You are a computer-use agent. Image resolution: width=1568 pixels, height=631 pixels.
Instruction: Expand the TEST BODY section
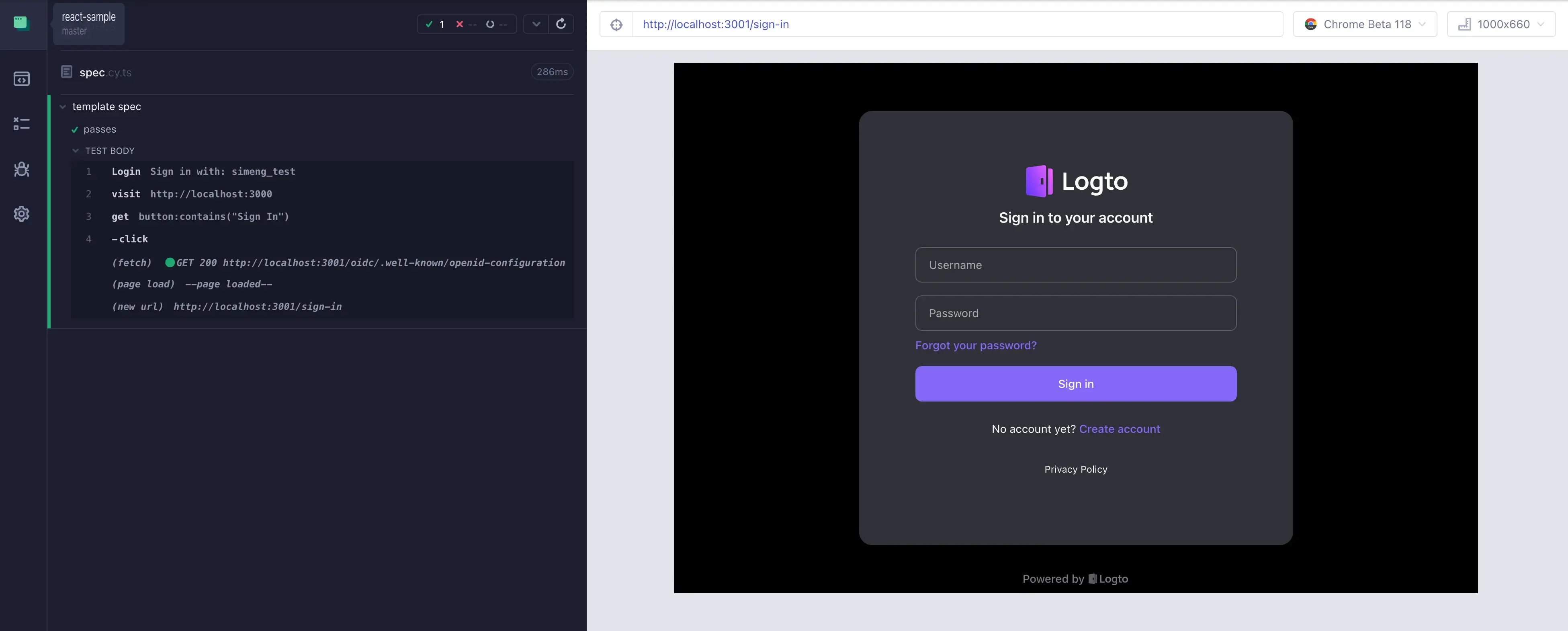pos(75,150)
